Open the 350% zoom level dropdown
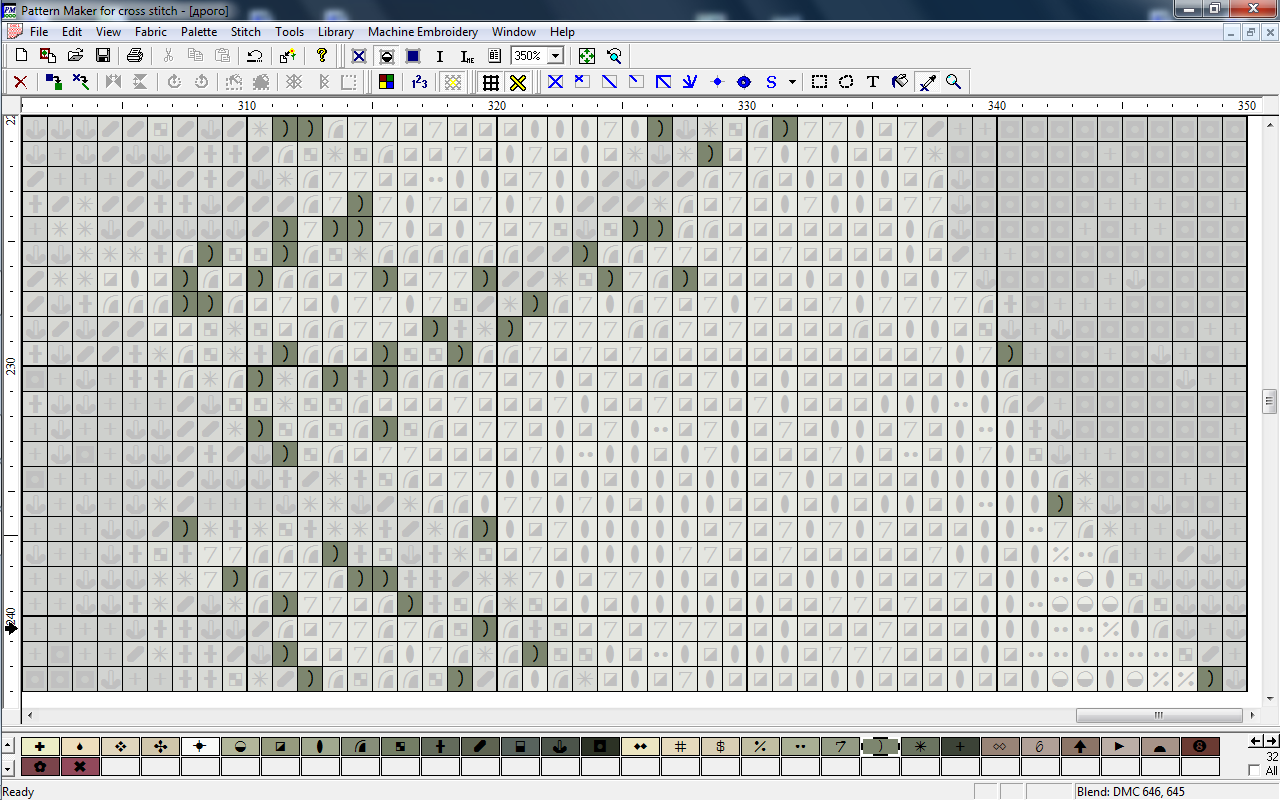The image size is (1280, 800). 555,56
